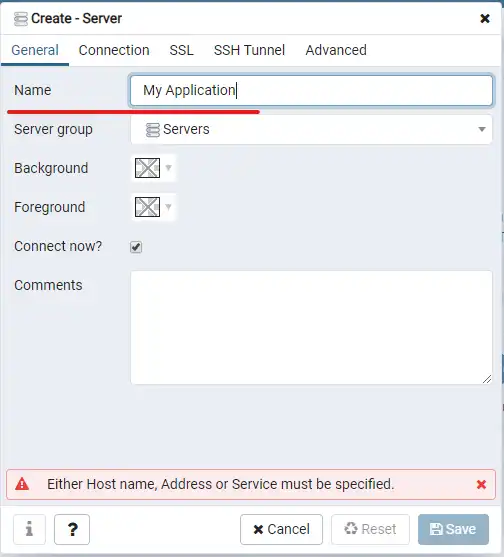Open help with question mark button
Screen dimensions: 504x557
(x=72, y=529)
